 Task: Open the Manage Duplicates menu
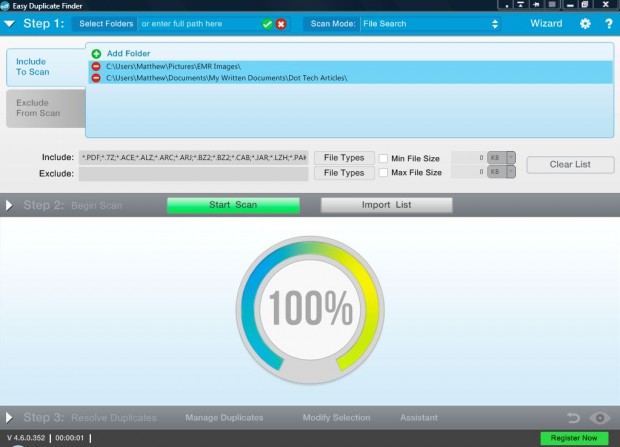[224, 418]
